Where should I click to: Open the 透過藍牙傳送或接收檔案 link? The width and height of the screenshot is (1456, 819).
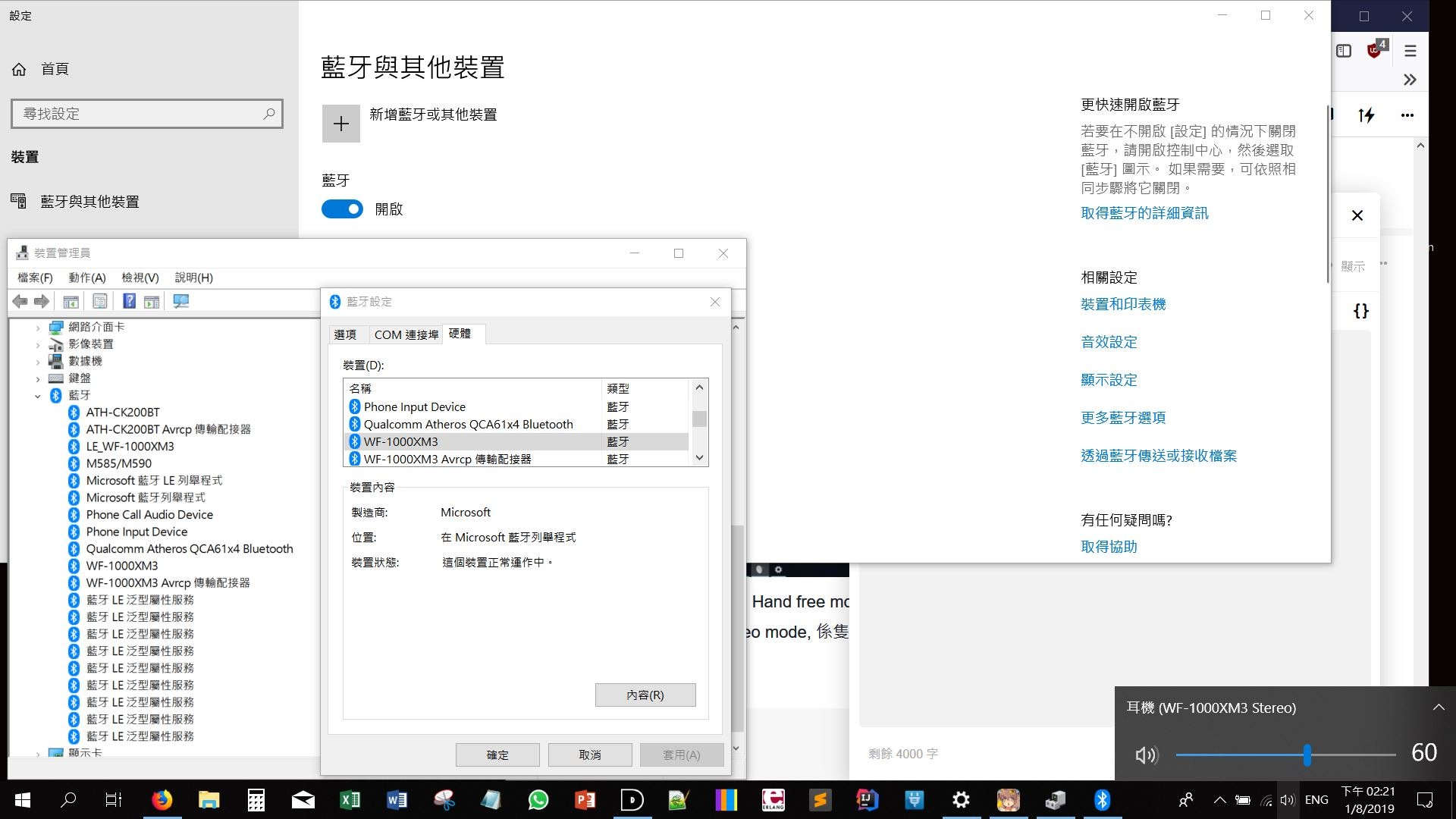click(1159, 456)
